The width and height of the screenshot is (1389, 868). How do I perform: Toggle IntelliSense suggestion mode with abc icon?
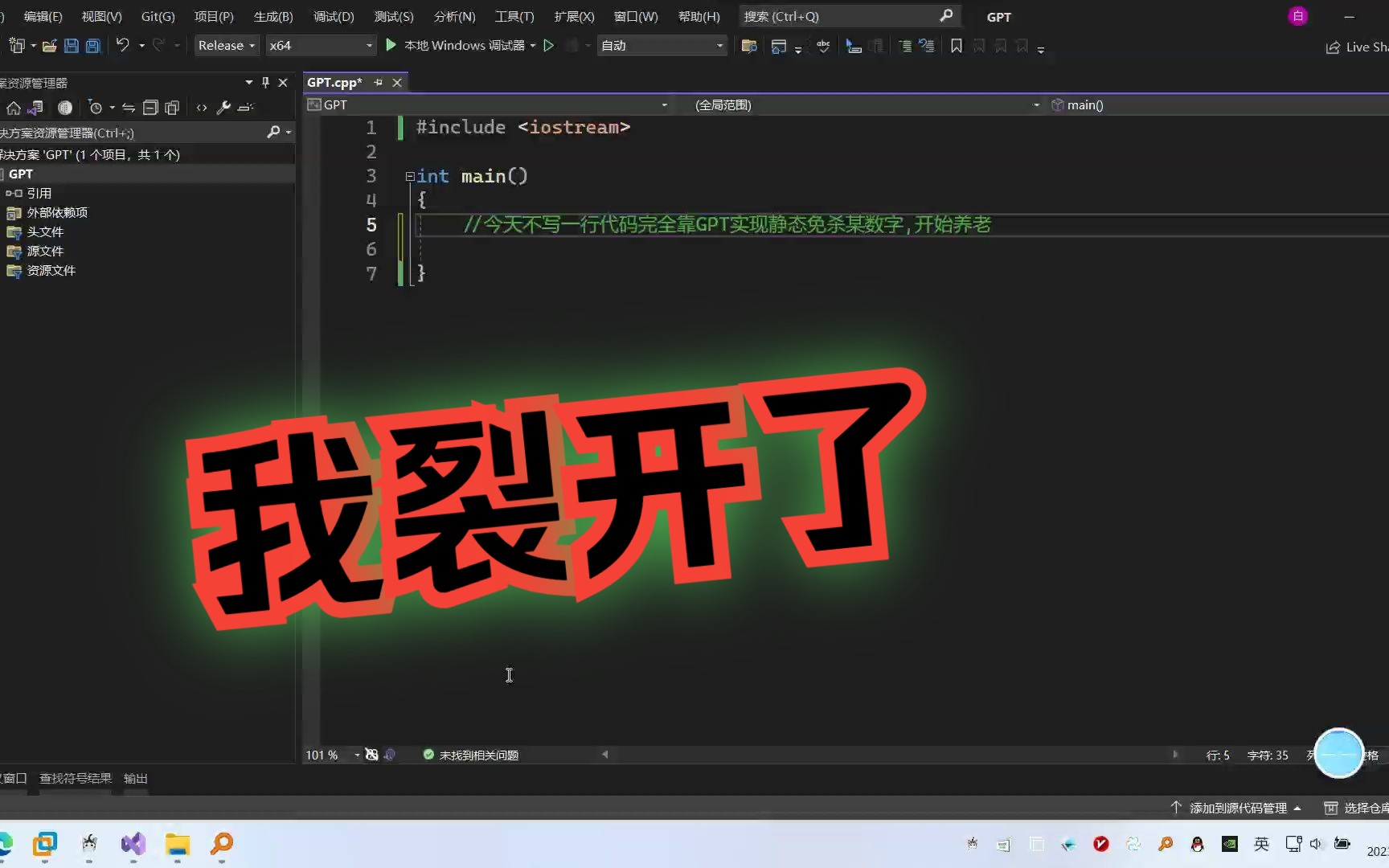[x=822, y=46]
